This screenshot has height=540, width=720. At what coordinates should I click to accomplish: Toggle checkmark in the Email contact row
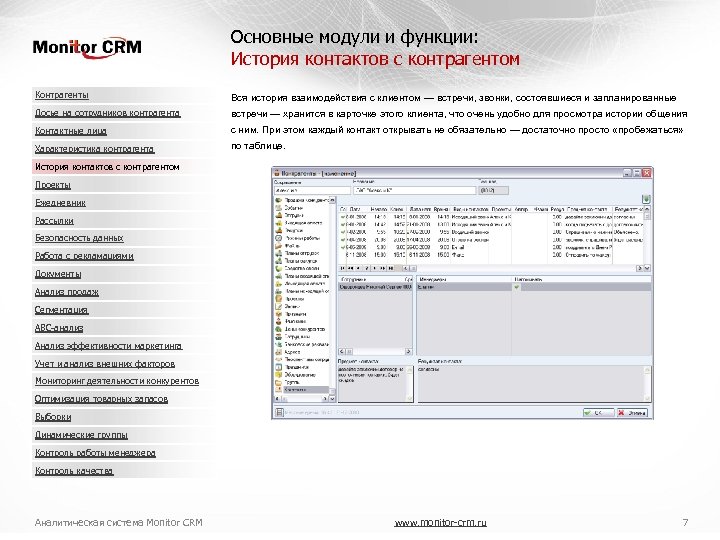pos(343,247)
